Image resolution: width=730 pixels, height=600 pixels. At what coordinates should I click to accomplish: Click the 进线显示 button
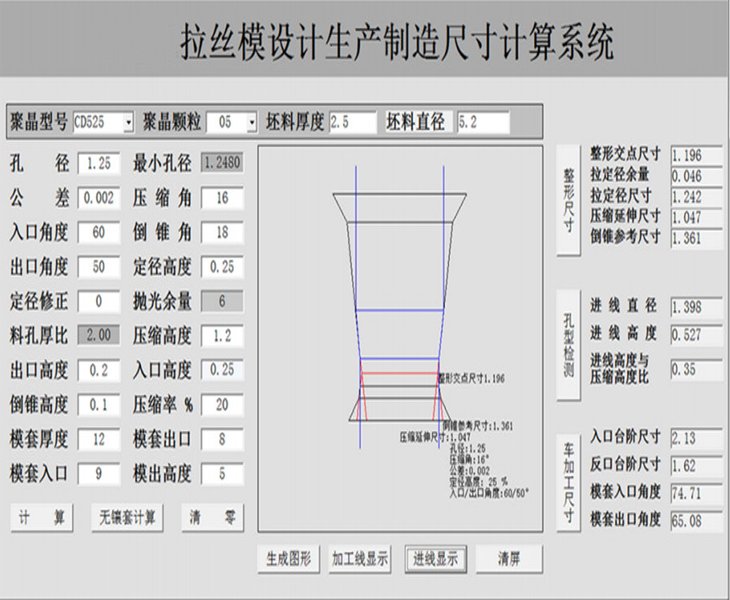click(x=436, y=559)
